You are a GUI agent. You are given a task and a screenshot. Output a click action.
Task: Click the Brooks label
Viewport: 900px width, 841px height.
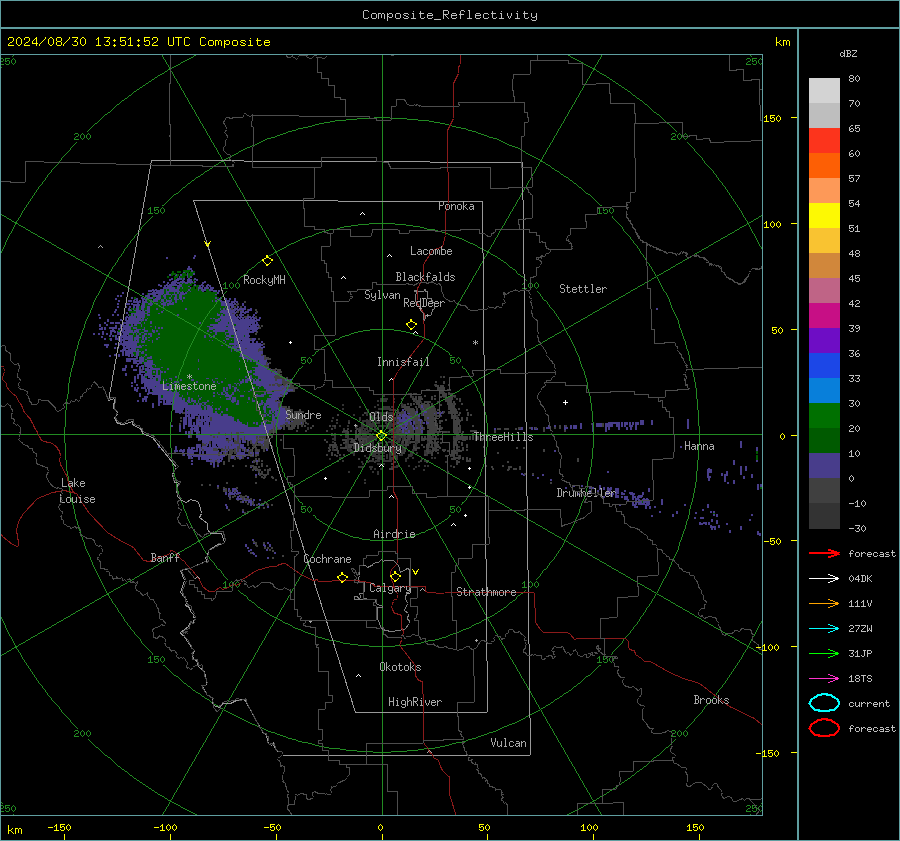[711, 700]
